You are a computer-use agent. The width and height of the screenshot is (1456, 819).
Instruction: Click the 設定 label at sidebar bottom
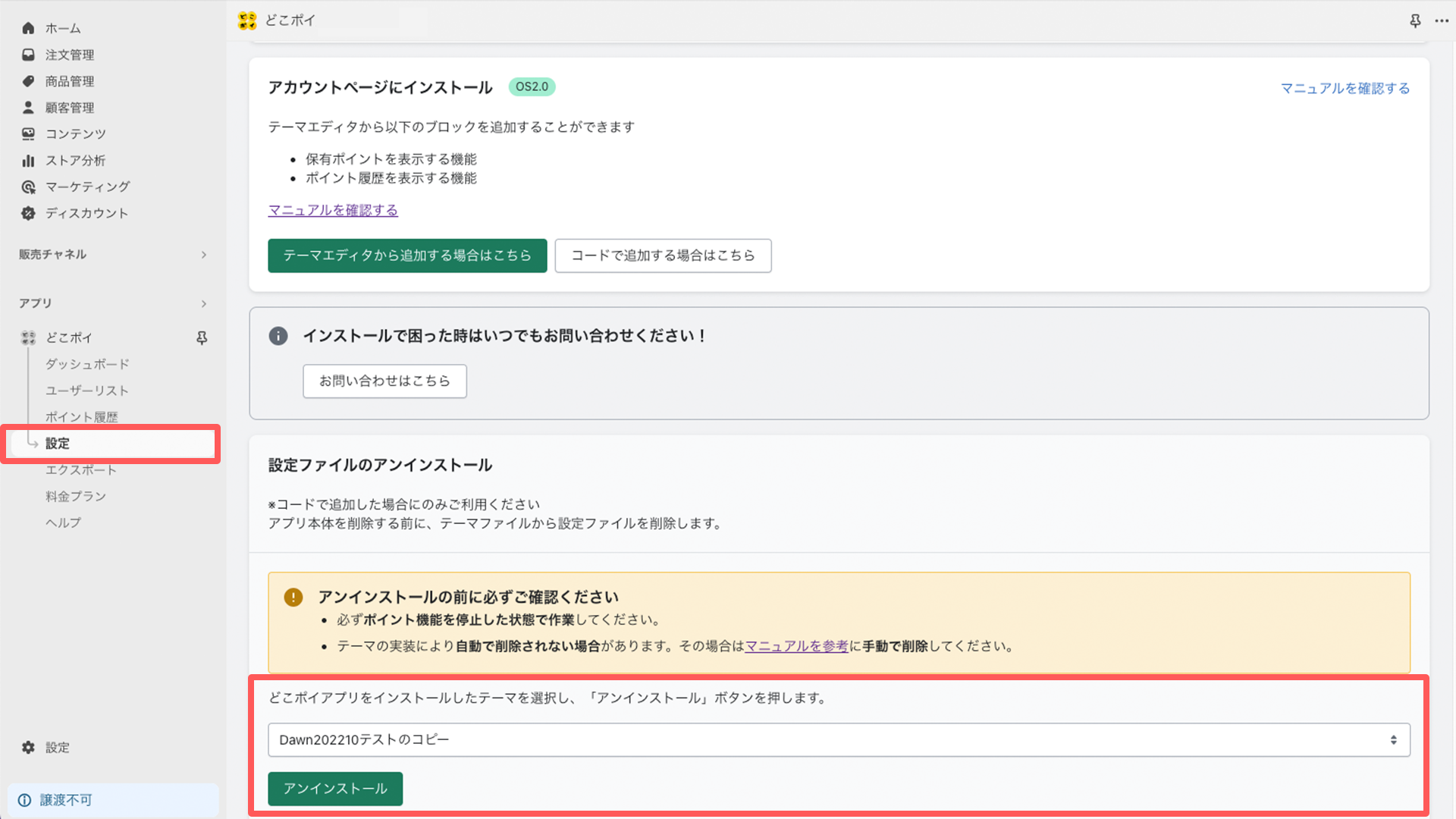point(58,747)
